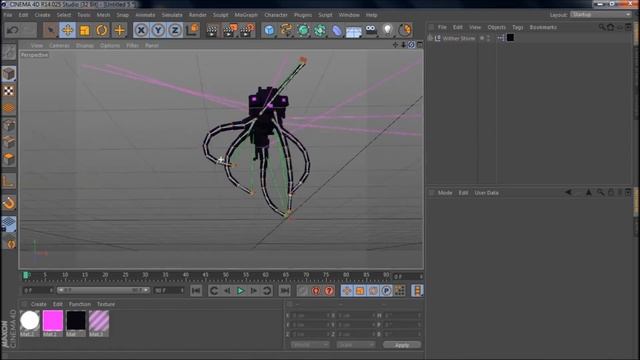
Task: Open the Character menu
Action: pos(276,15)
